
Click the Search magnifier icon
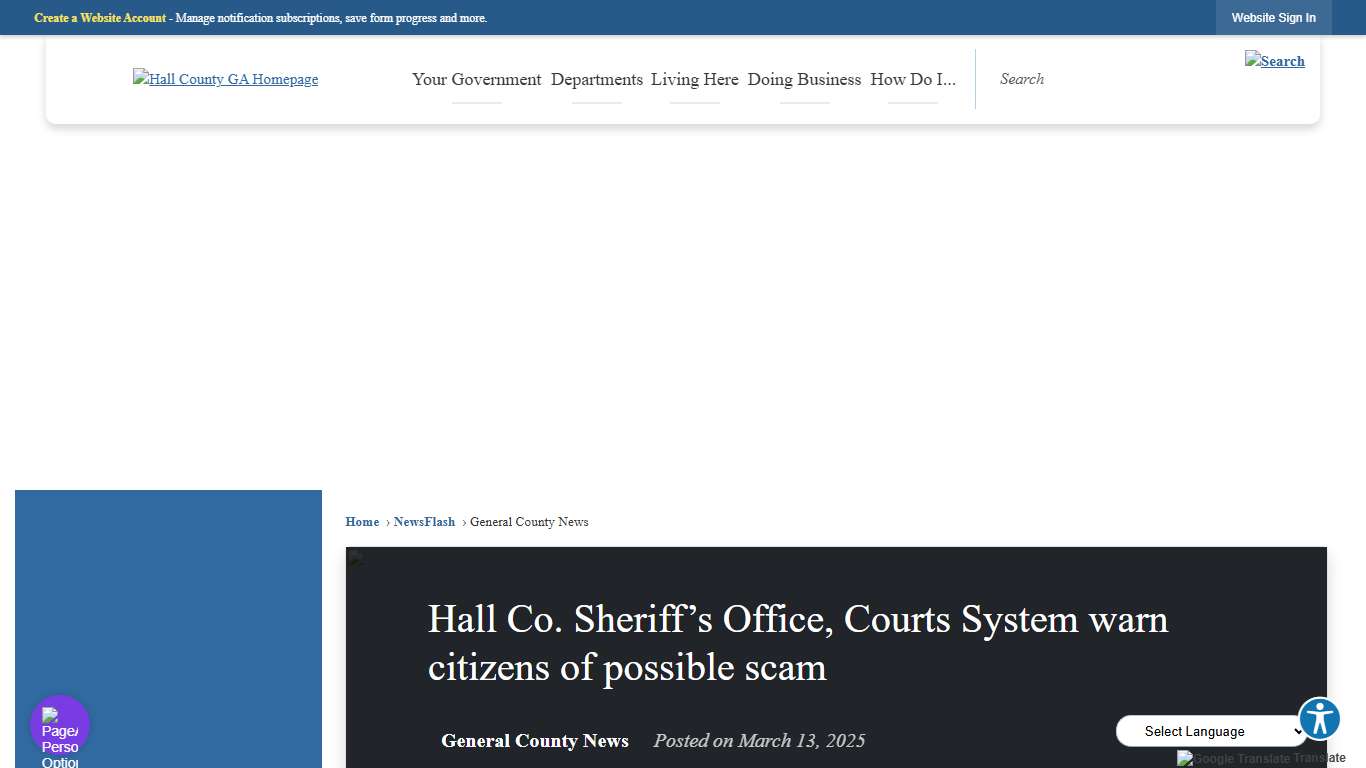click(1275, 61)
